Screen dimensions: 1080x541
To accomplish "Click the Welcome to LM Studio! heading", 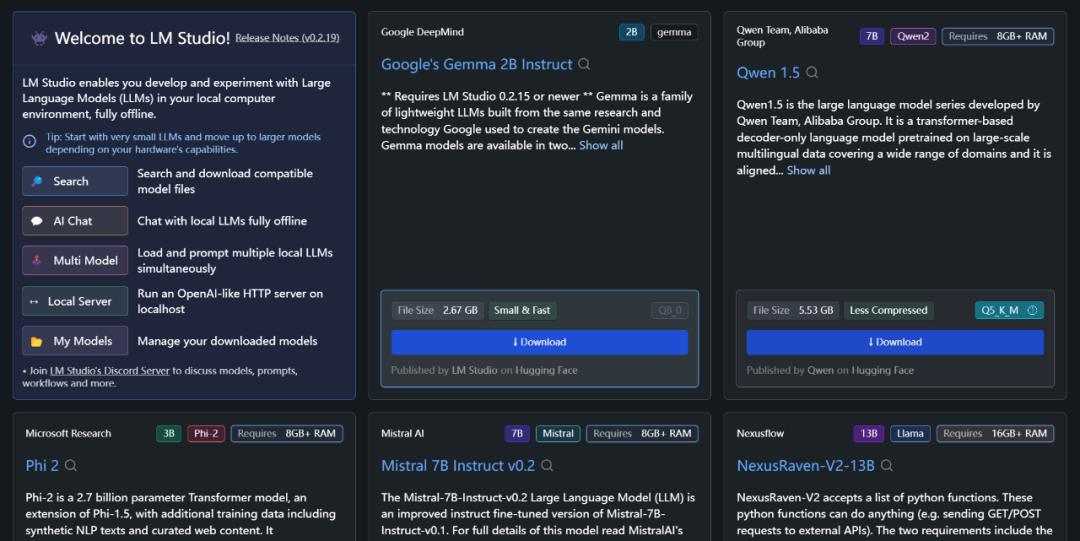I will point(142,38).
